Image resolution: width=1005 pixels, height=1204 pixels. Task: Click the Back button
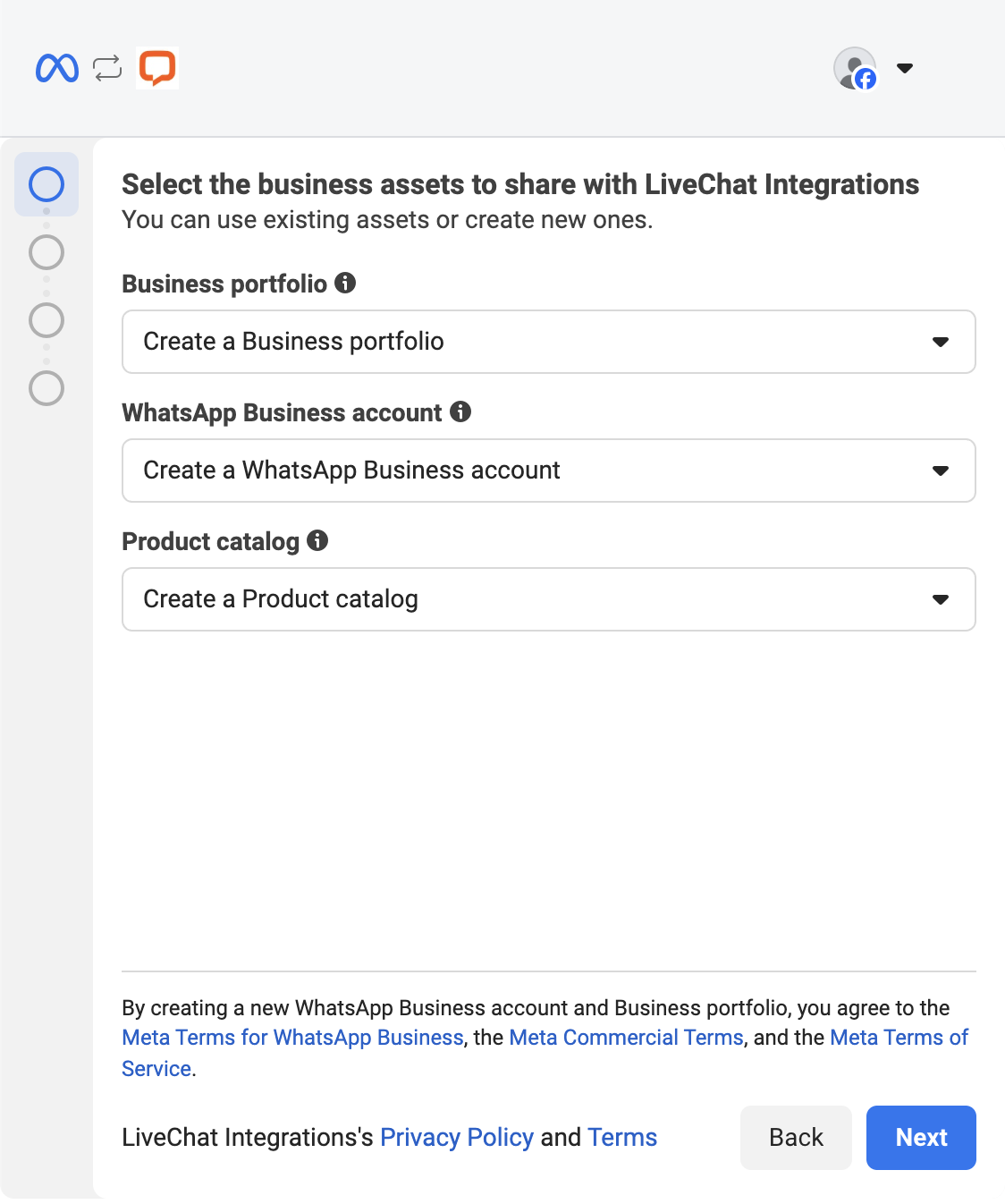pyautogui.click(x=796, y=1137)
